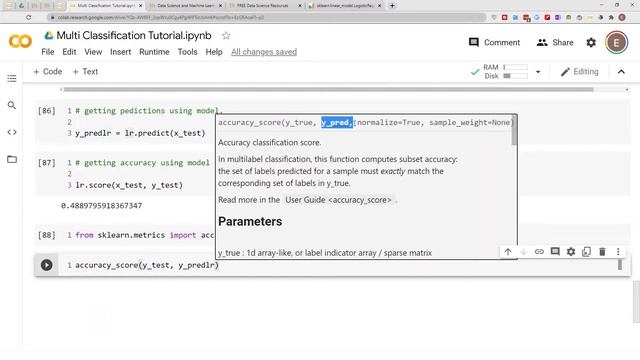Image resolution: width=640 pixels, height=360 pixels.
Task: Add a new Text cell
Action: [85, 71]
